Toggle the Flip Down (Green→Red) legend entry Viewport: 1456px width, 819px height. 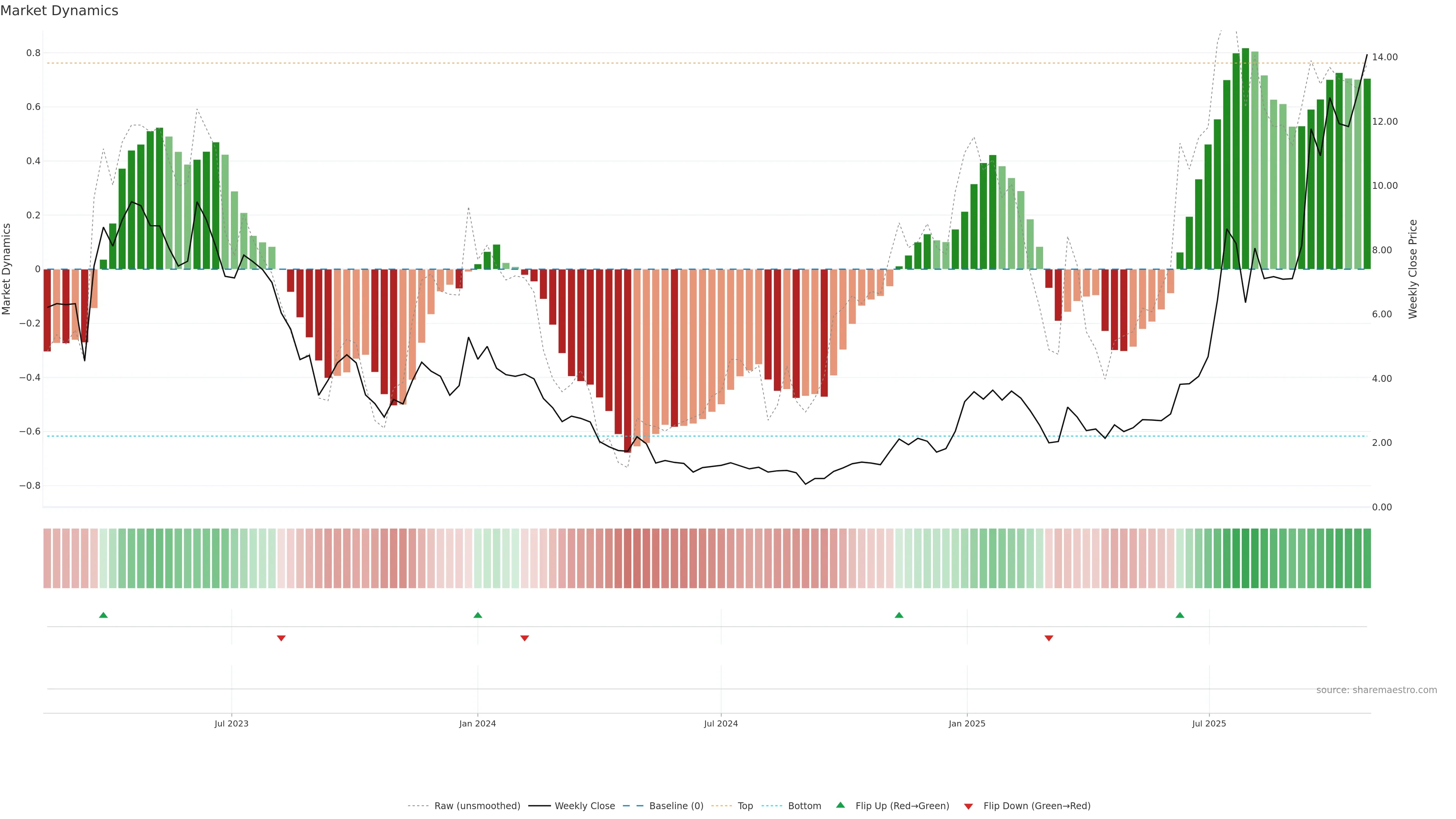coord(1037,806)
